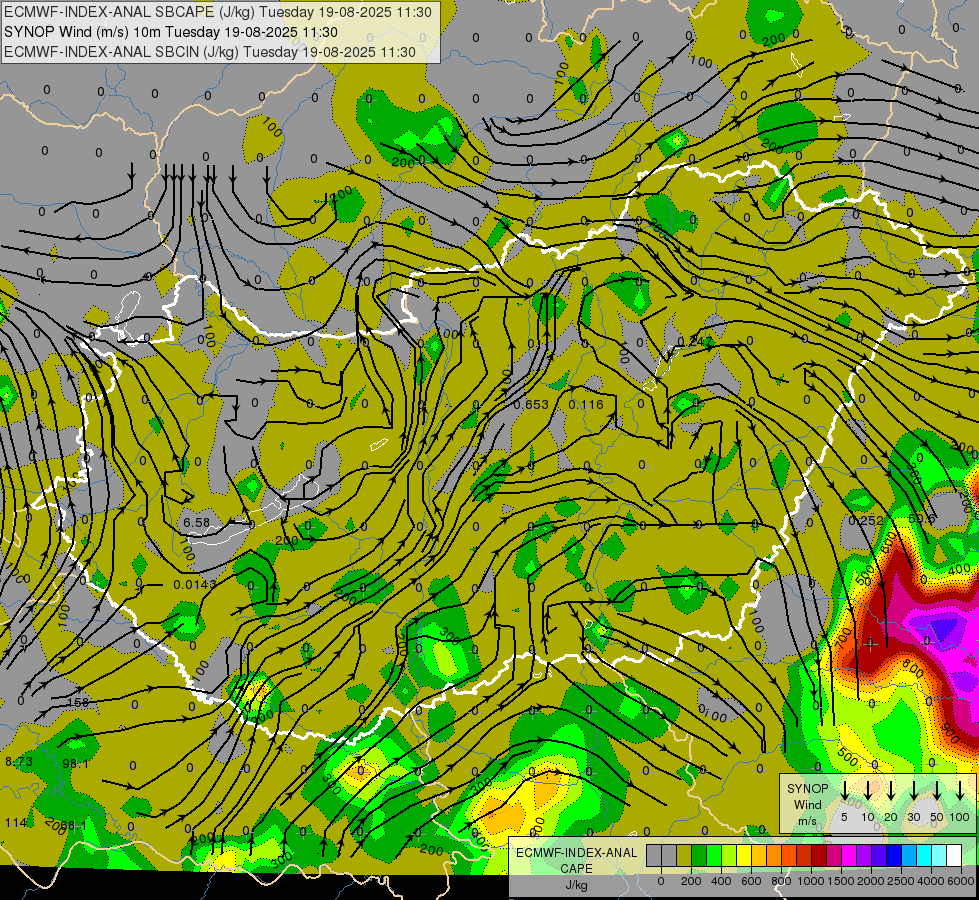Screen dimensions: 979x900
Task: Click the 20 m/s wind arrow in legend
Action: [891, 790]
